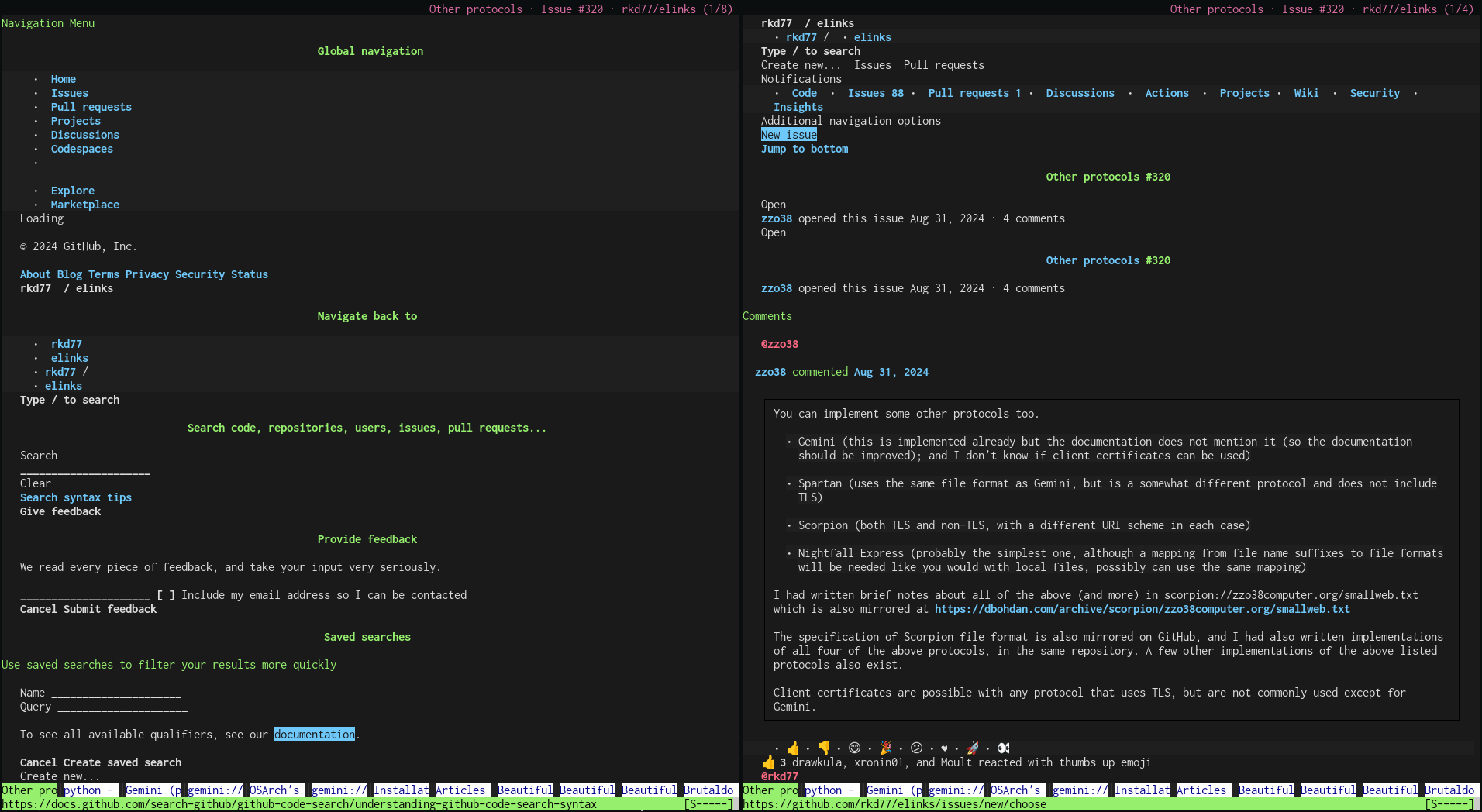
Task: Add the laugh smiley reaction emoji
Action: click(855, 748)
